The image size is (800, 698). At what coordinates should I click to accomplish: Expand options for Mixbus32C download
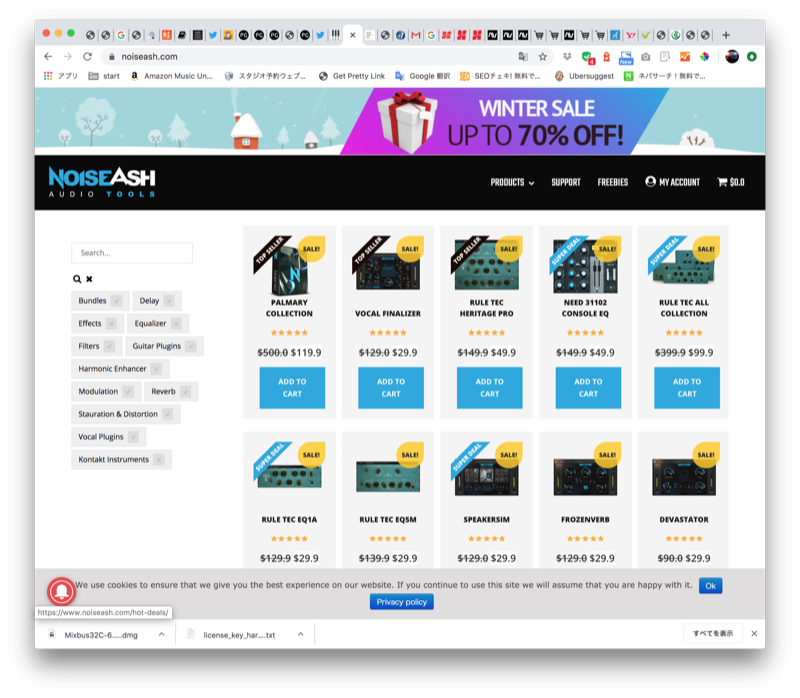tap(161, 634)
